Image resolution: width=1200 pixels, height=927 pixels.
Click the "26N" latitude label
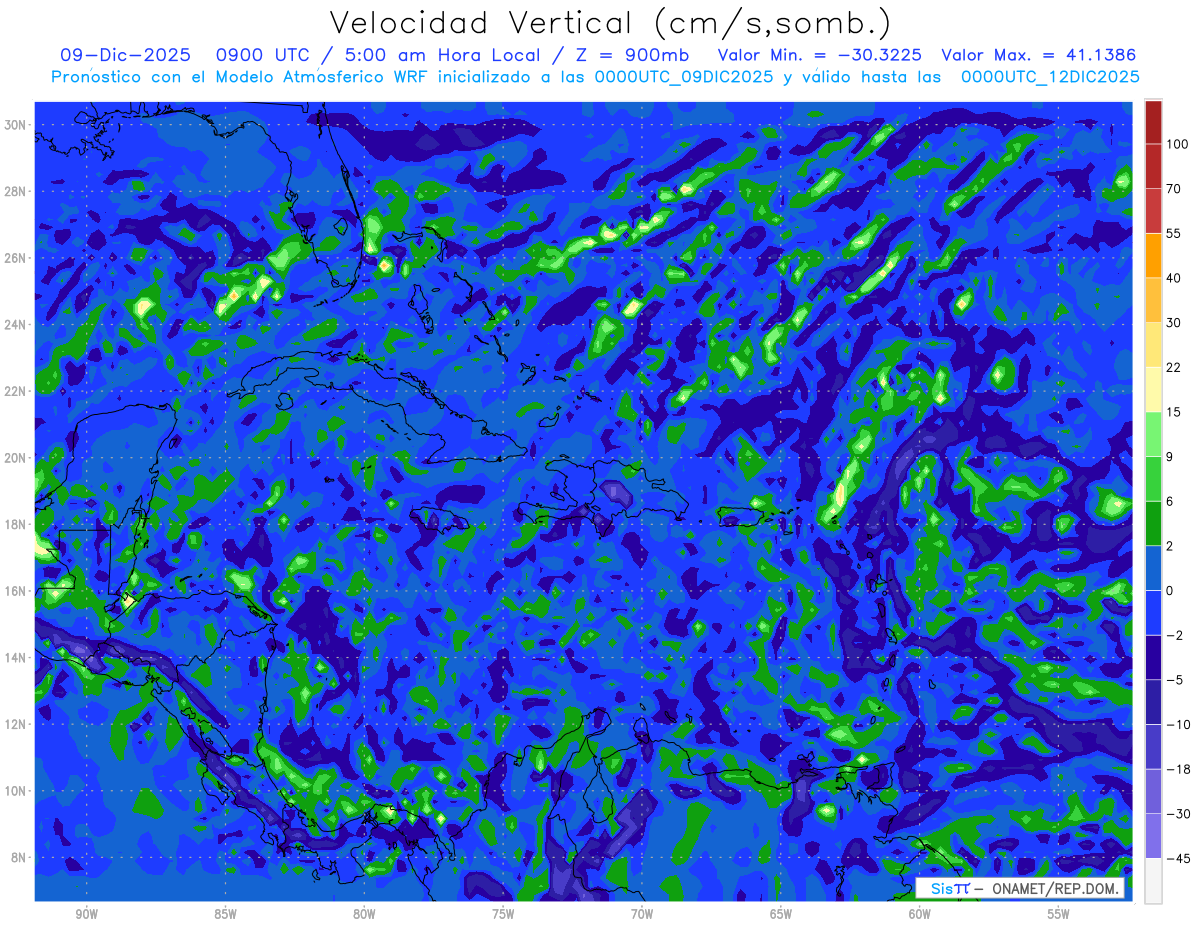pos(16,258)
